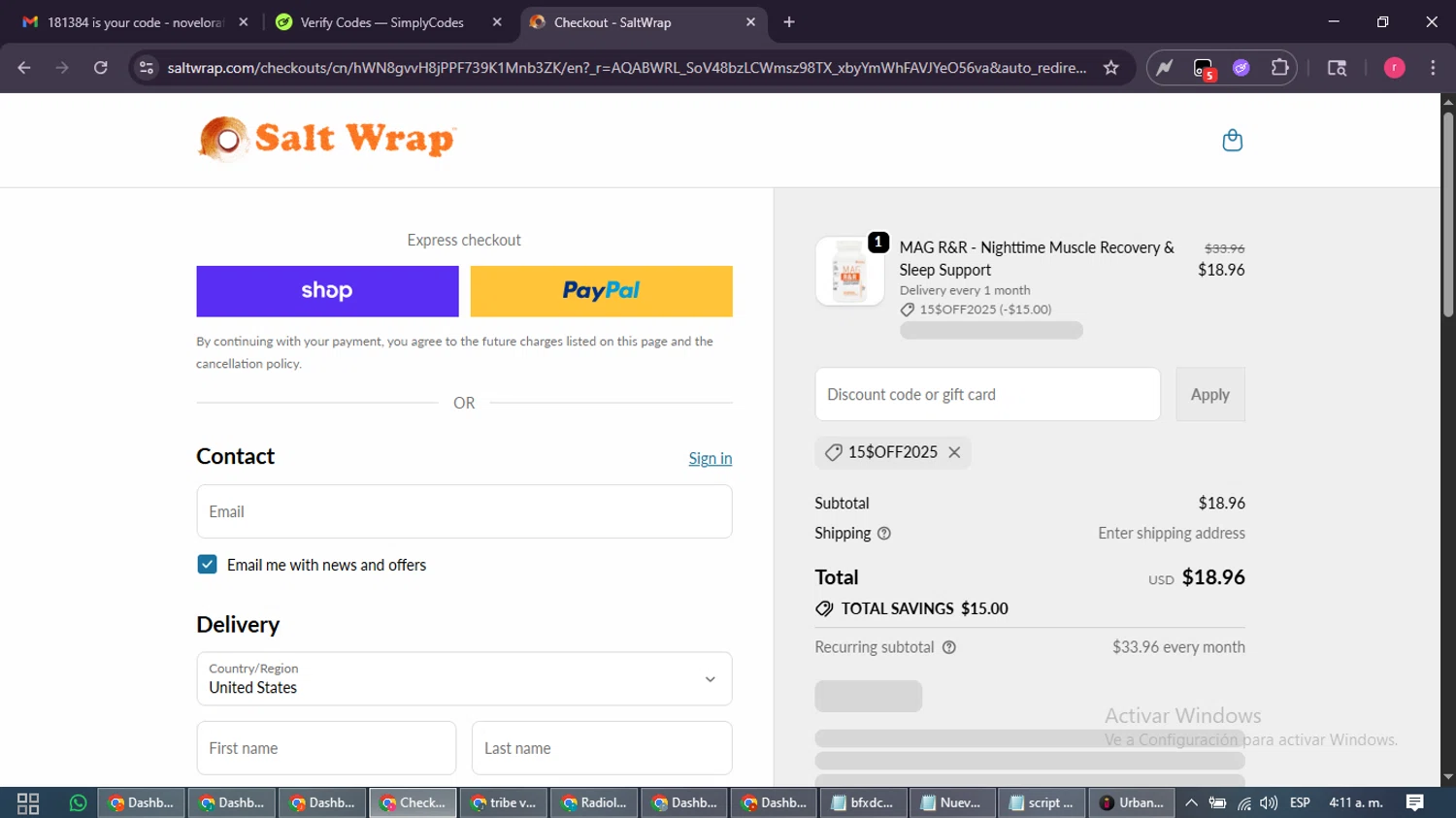Screen dimensions: 1456x818
Task: Click the Sign in link
Action: pyautogui.click(x=710, y=458)
